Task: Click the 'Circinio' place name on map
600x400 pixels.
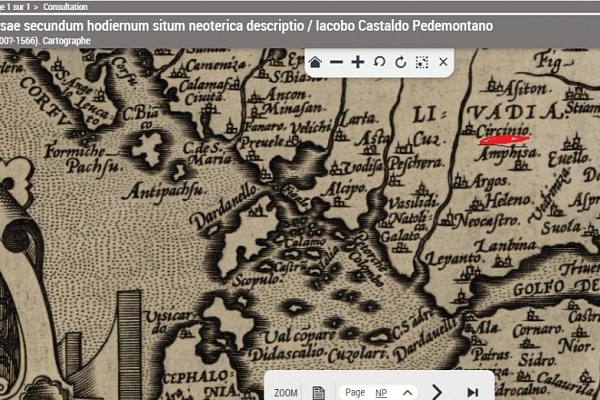Action: pyautogui.click(x=503, y=131)
